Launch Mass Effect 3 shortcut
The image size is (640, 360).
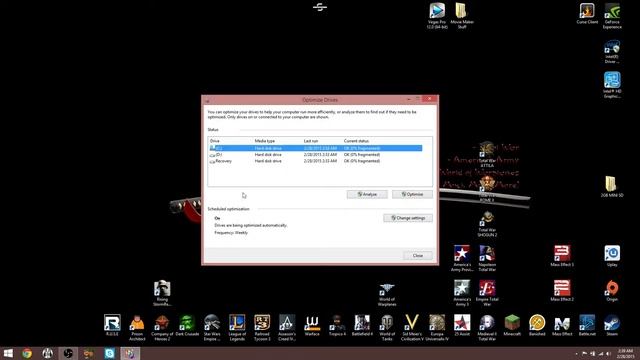coord(562,256)
